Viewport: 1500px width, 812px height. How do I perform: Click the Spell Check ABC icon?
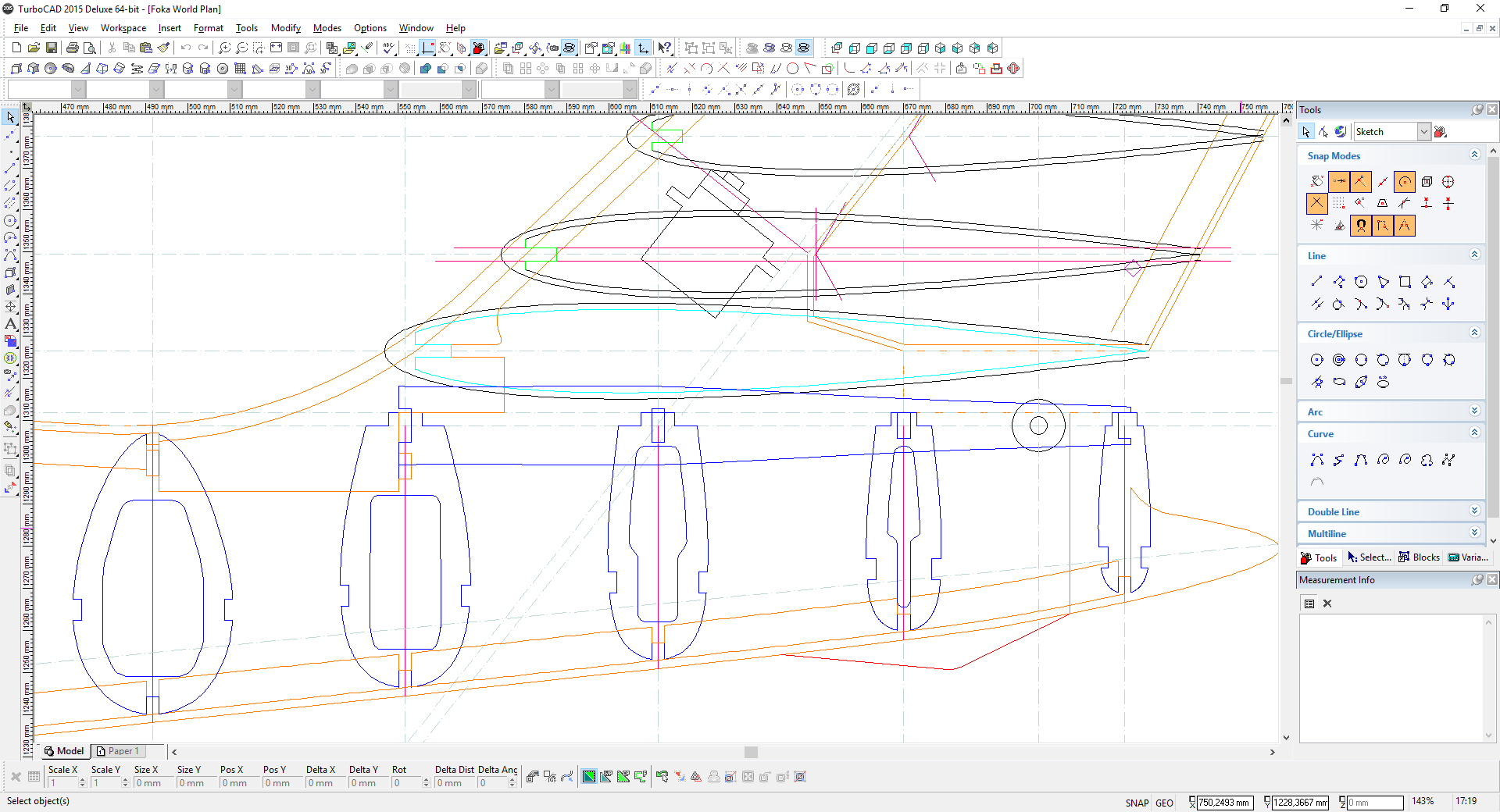[x=388, y=48]
